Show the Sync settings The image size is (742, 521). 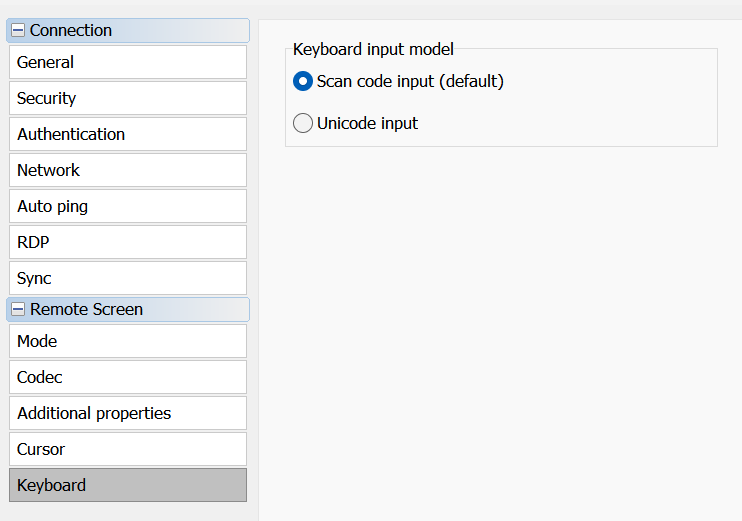point(127,278)
